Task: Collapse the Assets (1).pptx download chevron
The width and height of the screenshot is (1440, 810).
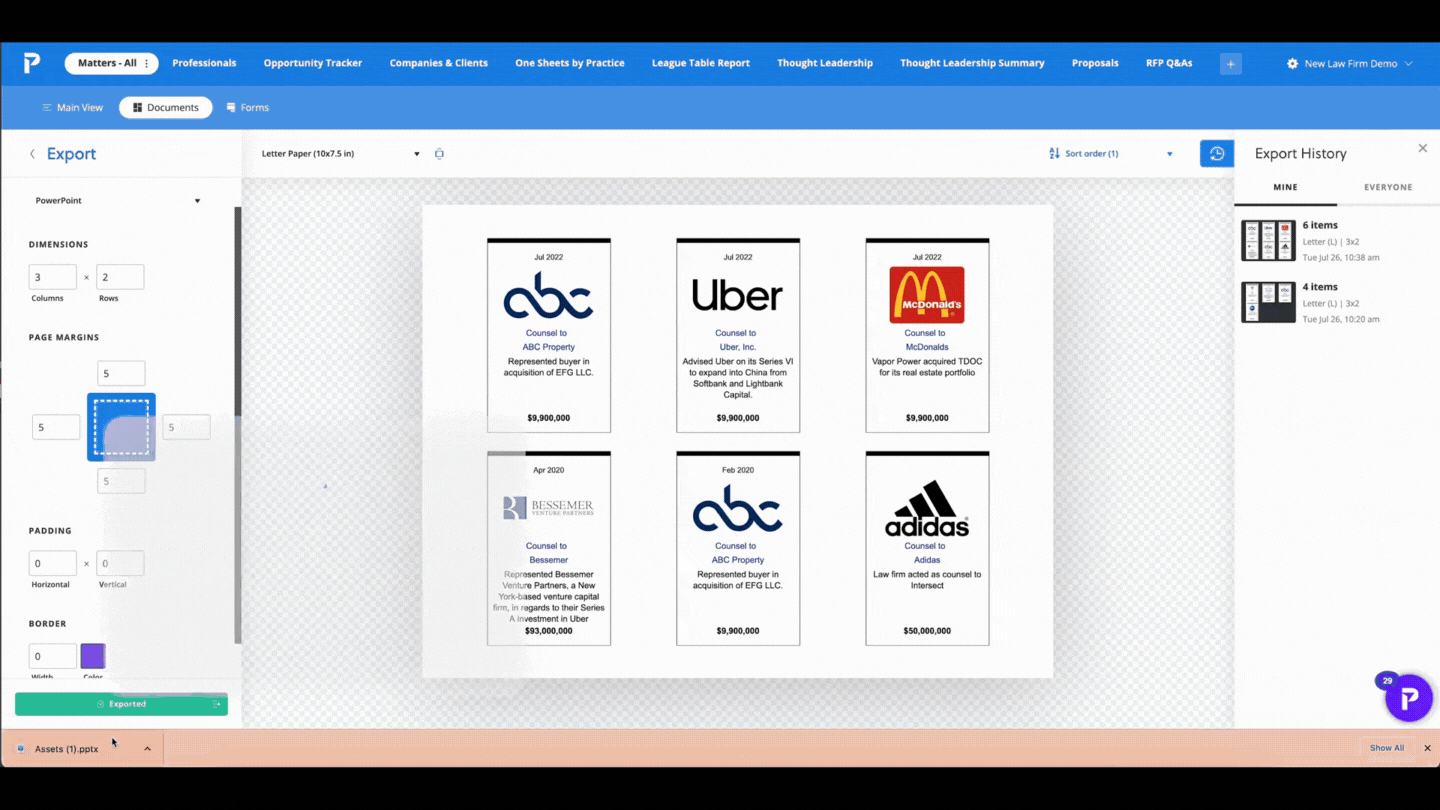Action: 148,748
